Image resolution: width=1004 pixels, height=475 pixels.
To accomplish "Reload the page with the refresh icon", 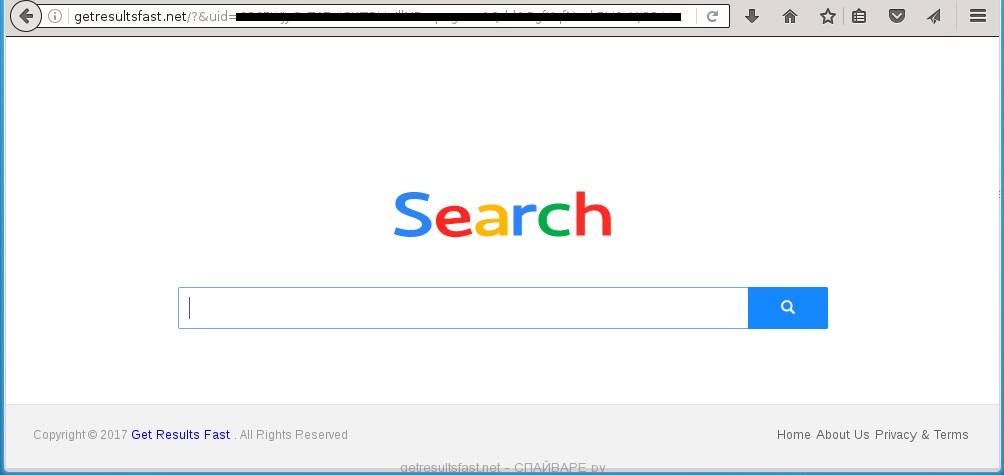I will pyautogui.click(x=712, y=17).
